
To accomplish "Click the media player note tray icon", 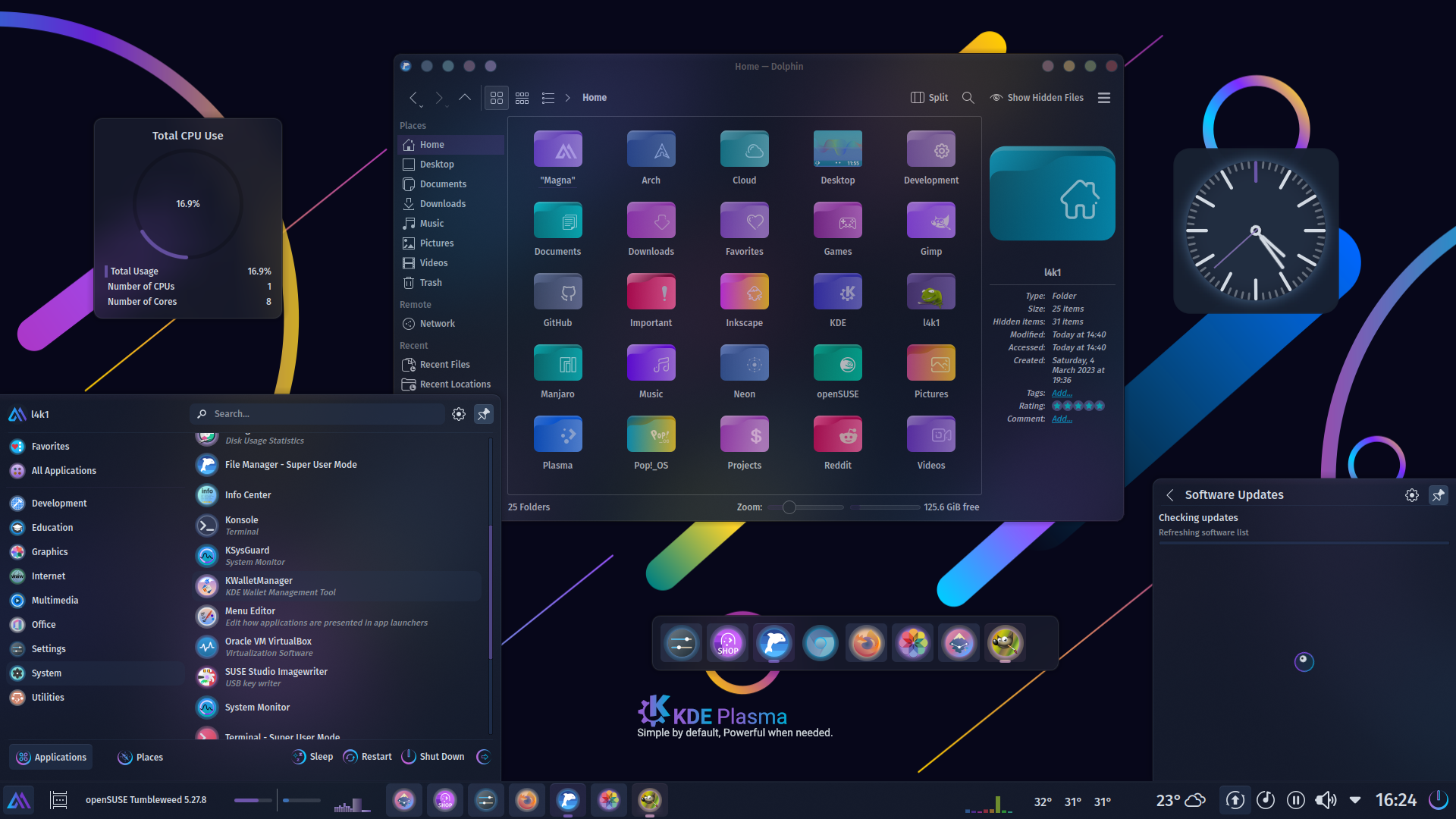I will 1266,800.
